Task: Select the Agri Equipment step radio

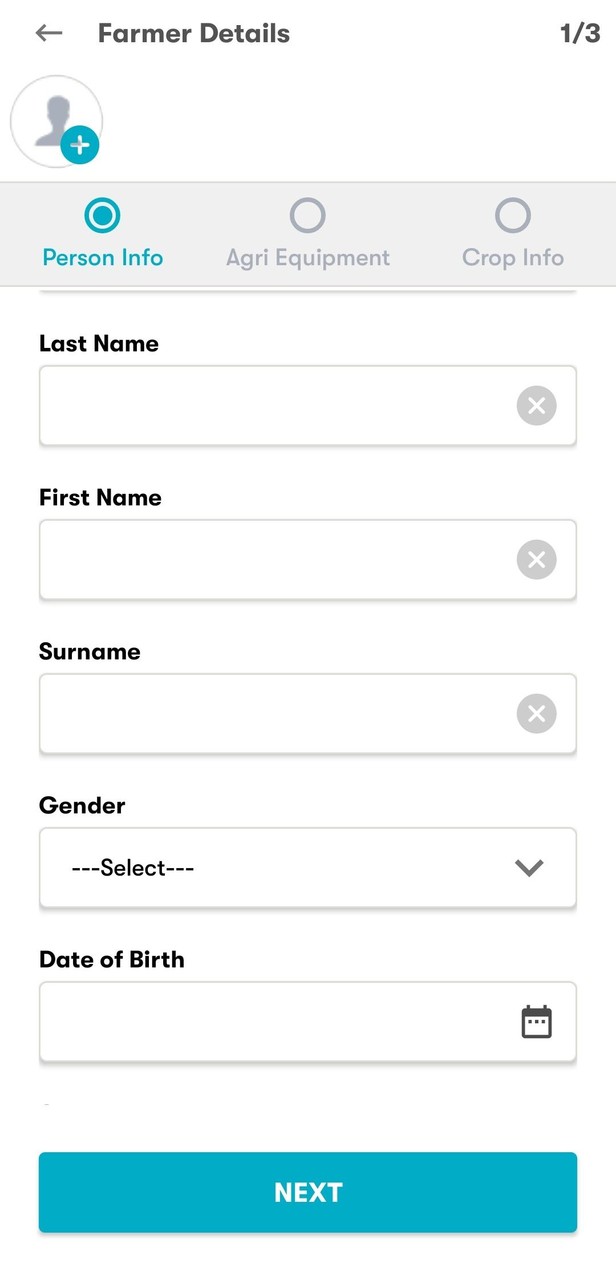Action: tap(307, 215)
